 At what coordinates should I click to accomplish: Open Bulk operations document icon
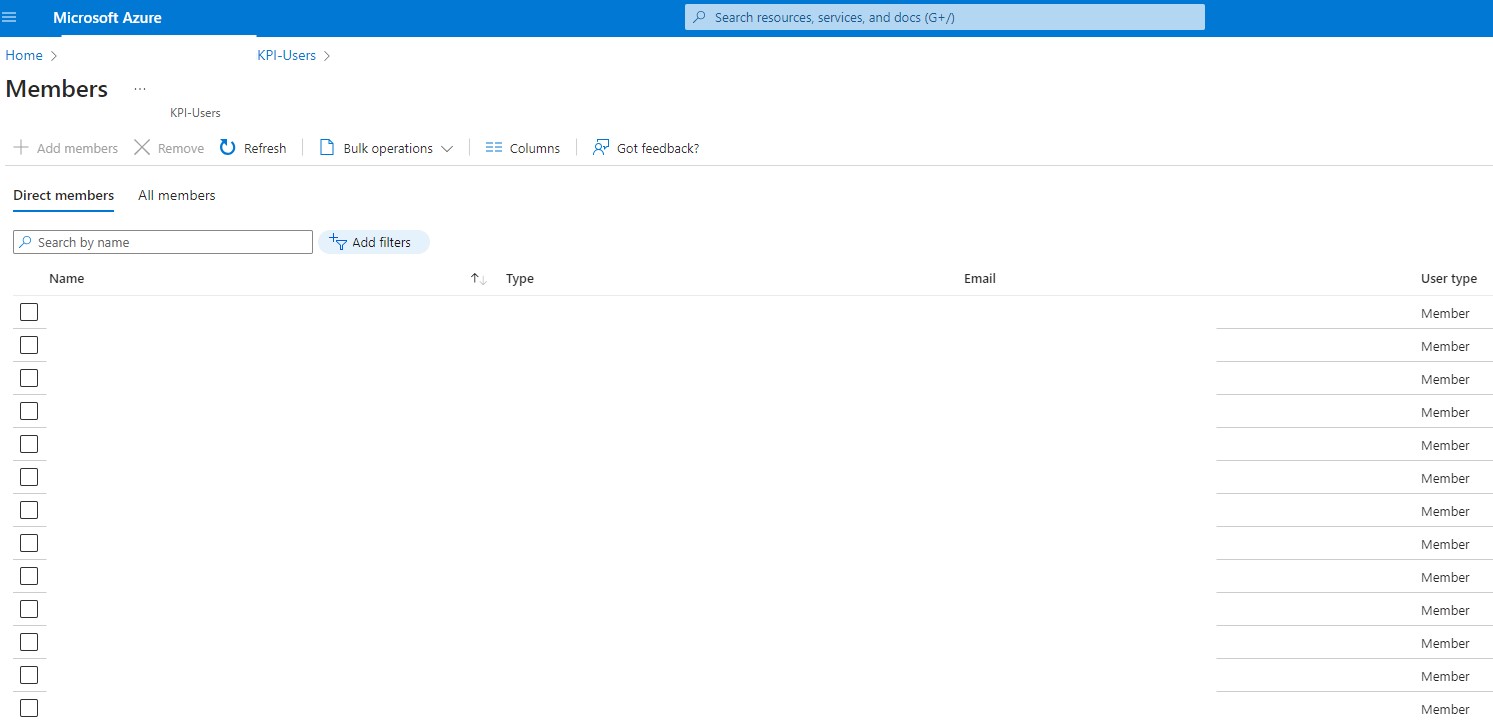point(326,147)
